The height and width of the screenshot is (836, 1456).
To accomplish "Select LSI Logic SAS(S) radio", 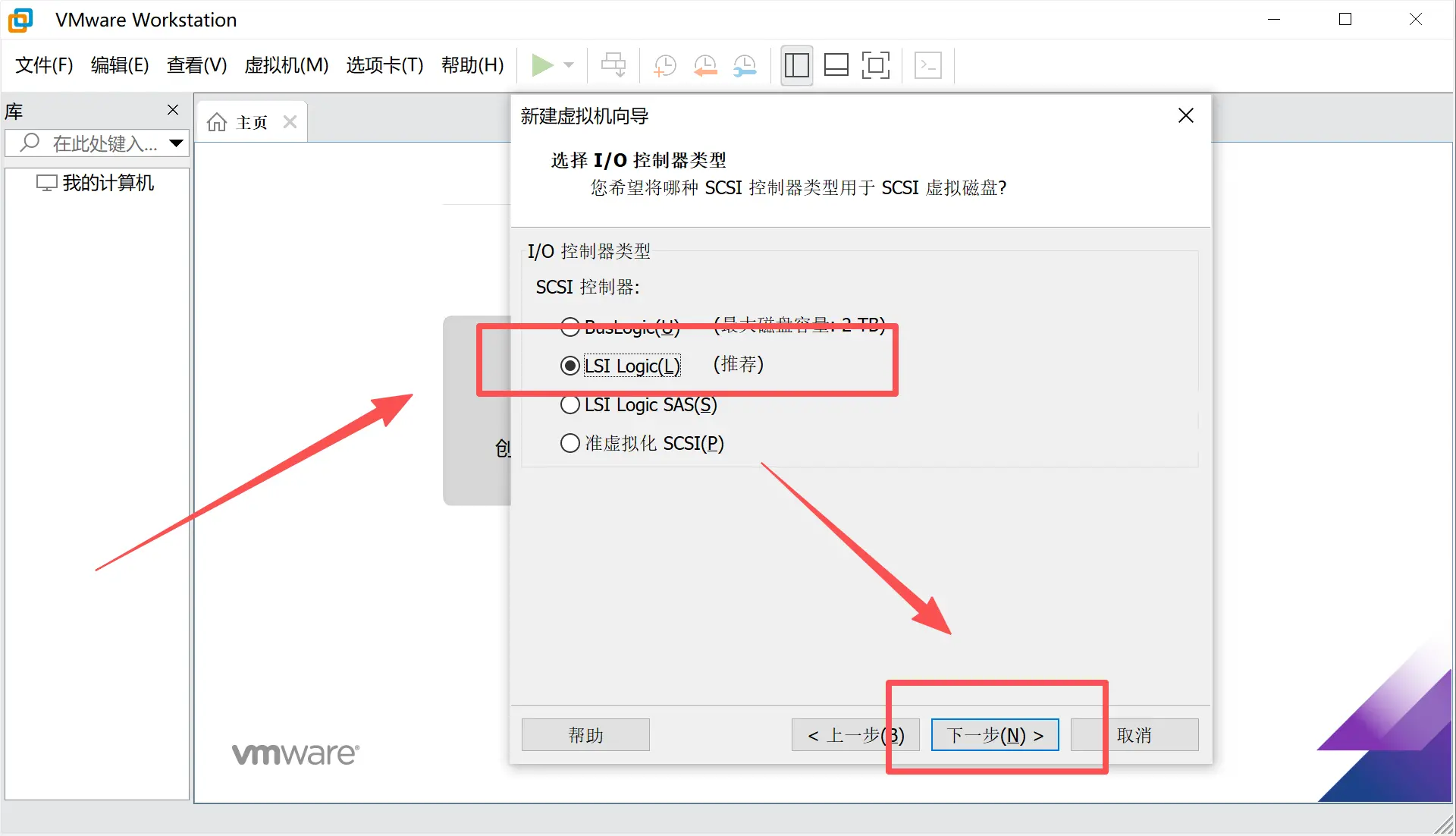I will (570, 404).
